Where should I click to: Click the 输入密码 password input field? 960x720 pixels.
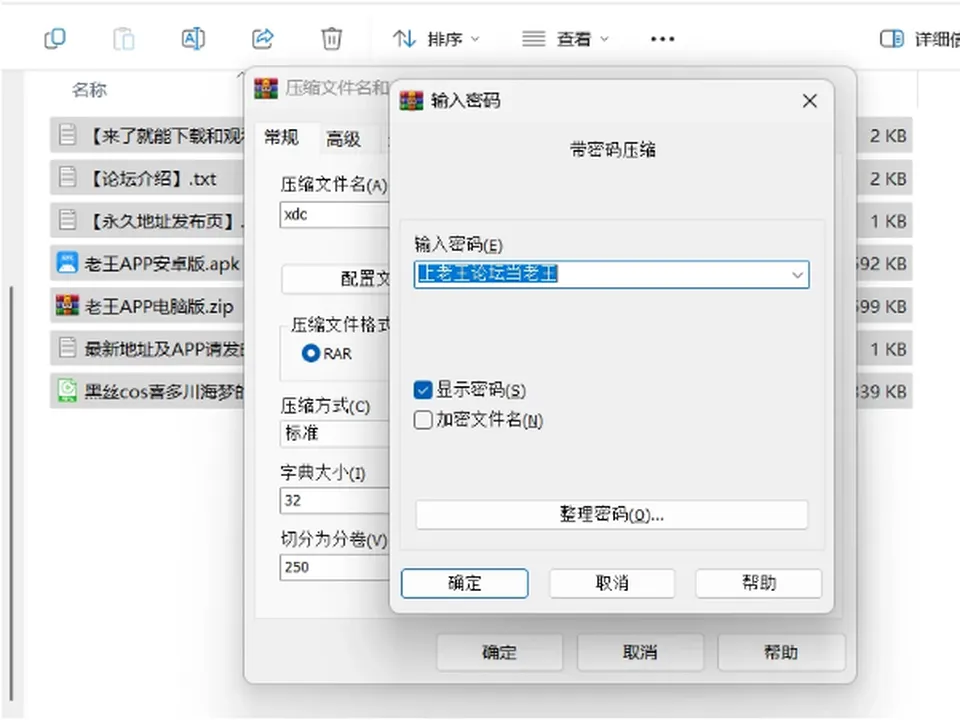point(611,274)
